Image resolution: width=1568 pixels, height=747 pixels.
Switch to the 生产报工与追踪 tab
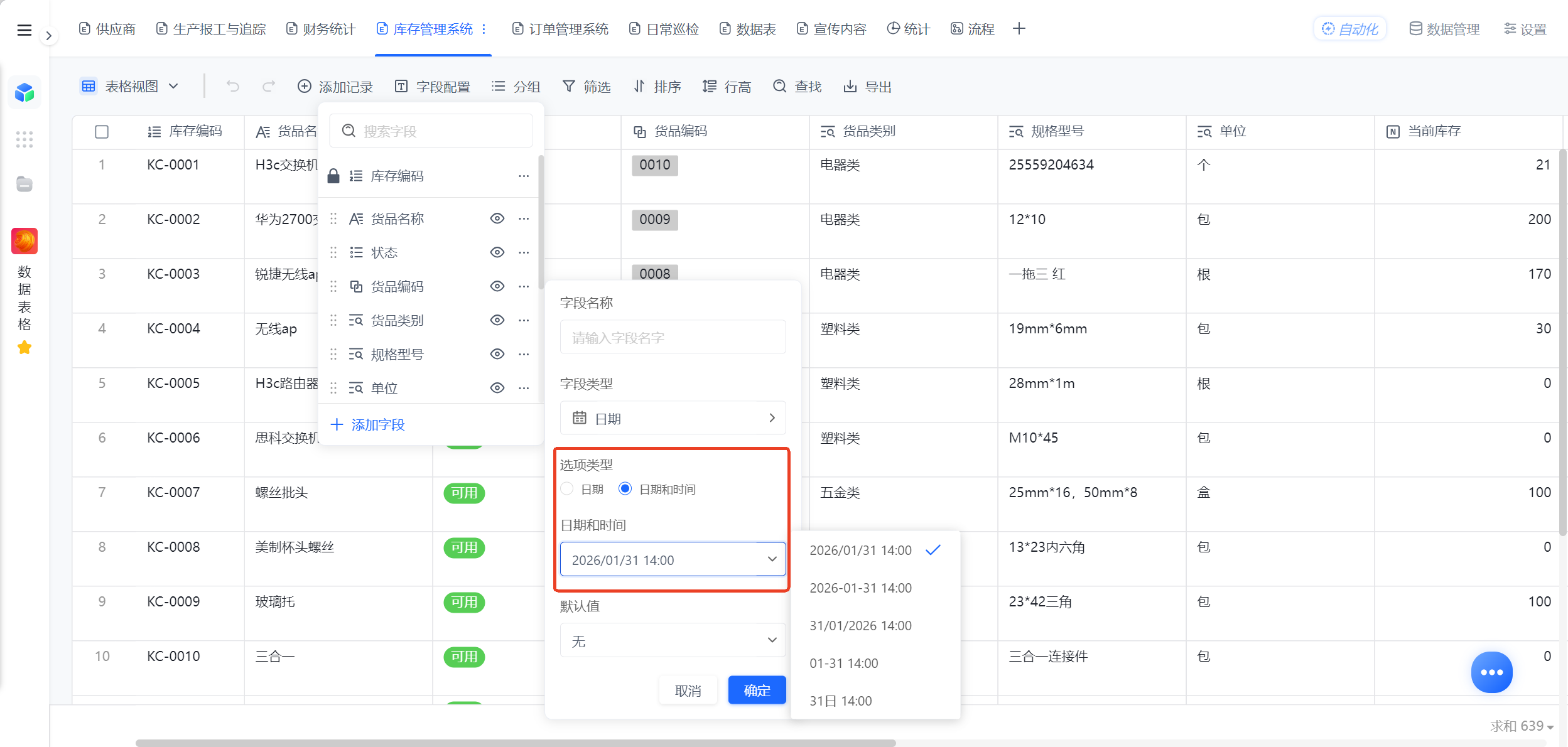point(211,29)
